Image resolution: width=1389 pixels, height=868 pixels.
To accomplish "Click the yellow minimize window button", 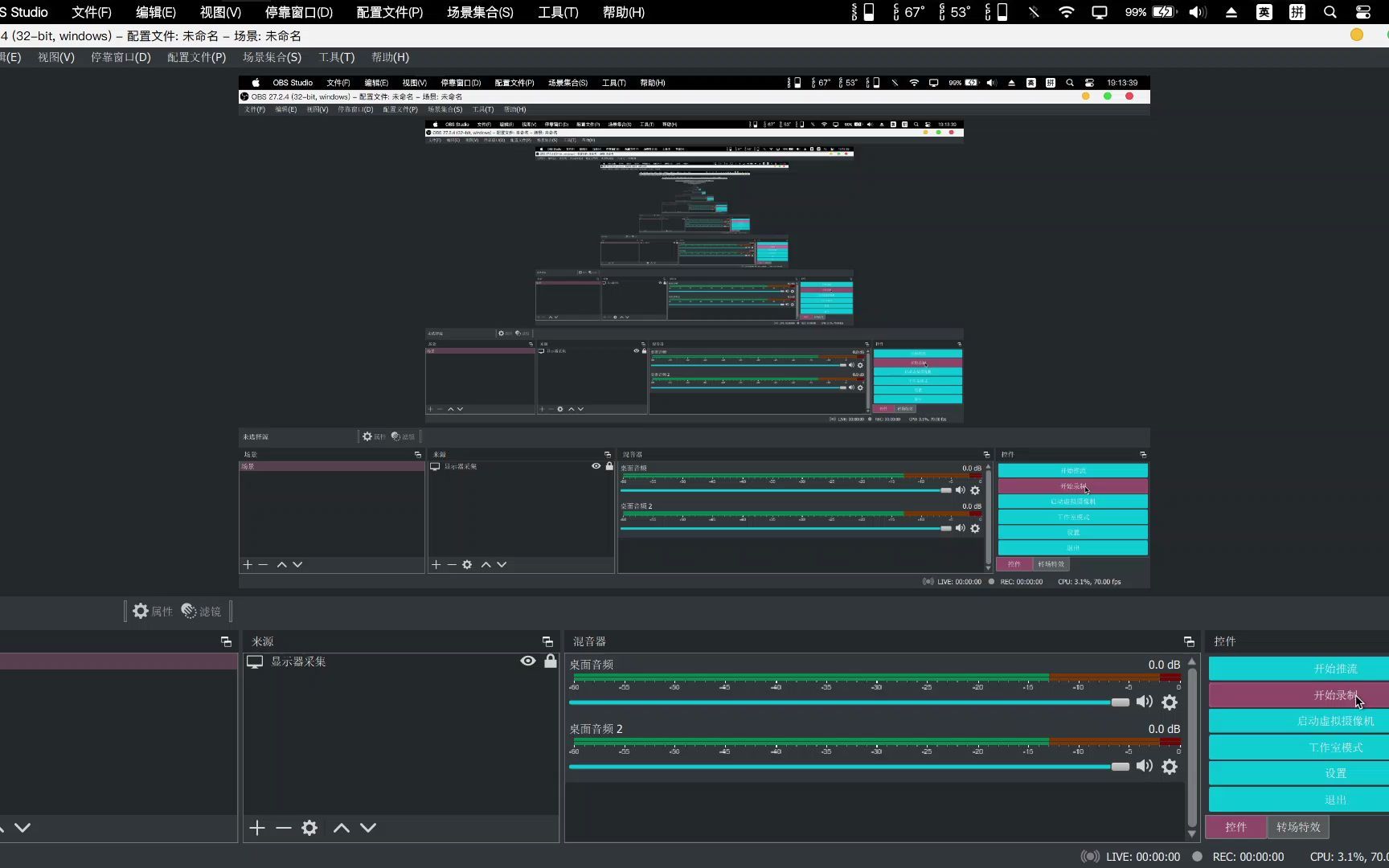I will pos(1357,35).
